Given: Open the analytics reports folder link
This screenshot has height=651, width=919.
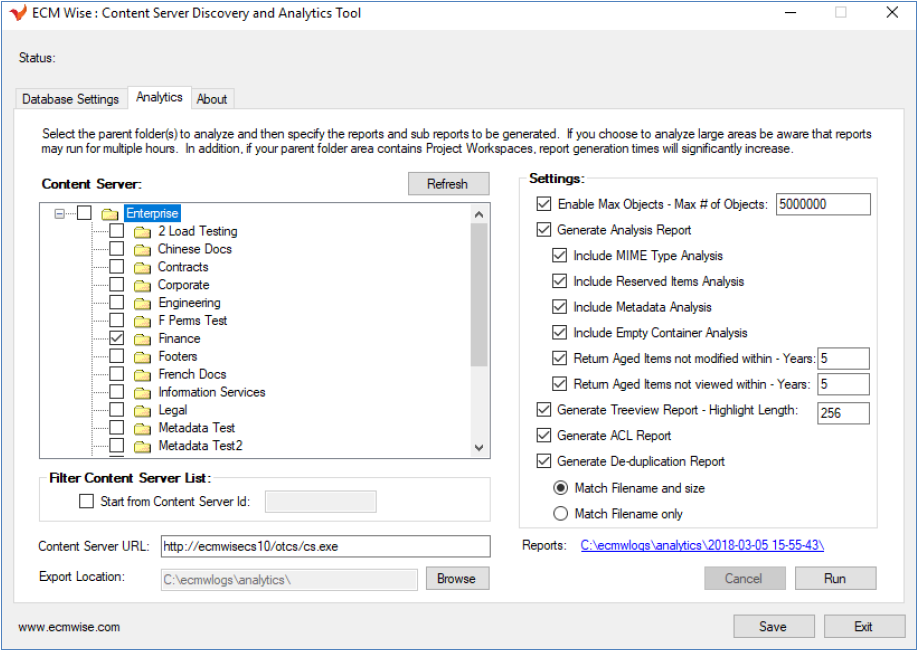Looking at the screenshot, I should coord(702,545).
